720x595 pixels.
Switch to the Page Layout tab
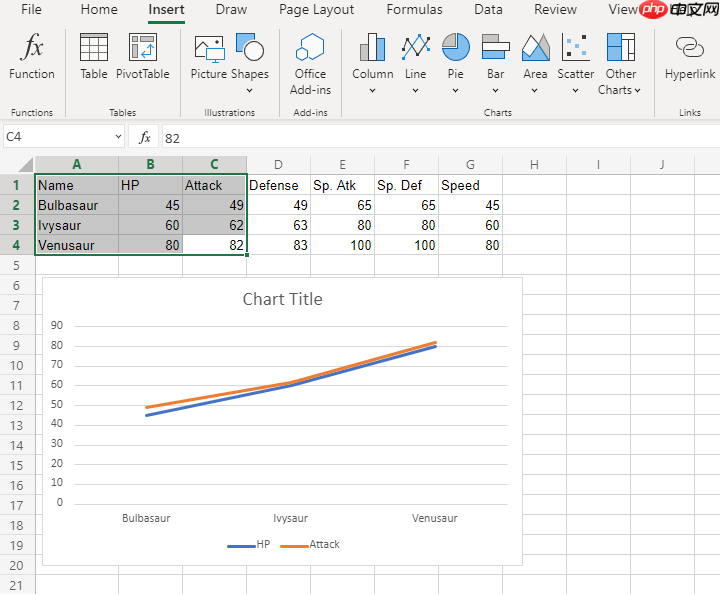point(316,9)
